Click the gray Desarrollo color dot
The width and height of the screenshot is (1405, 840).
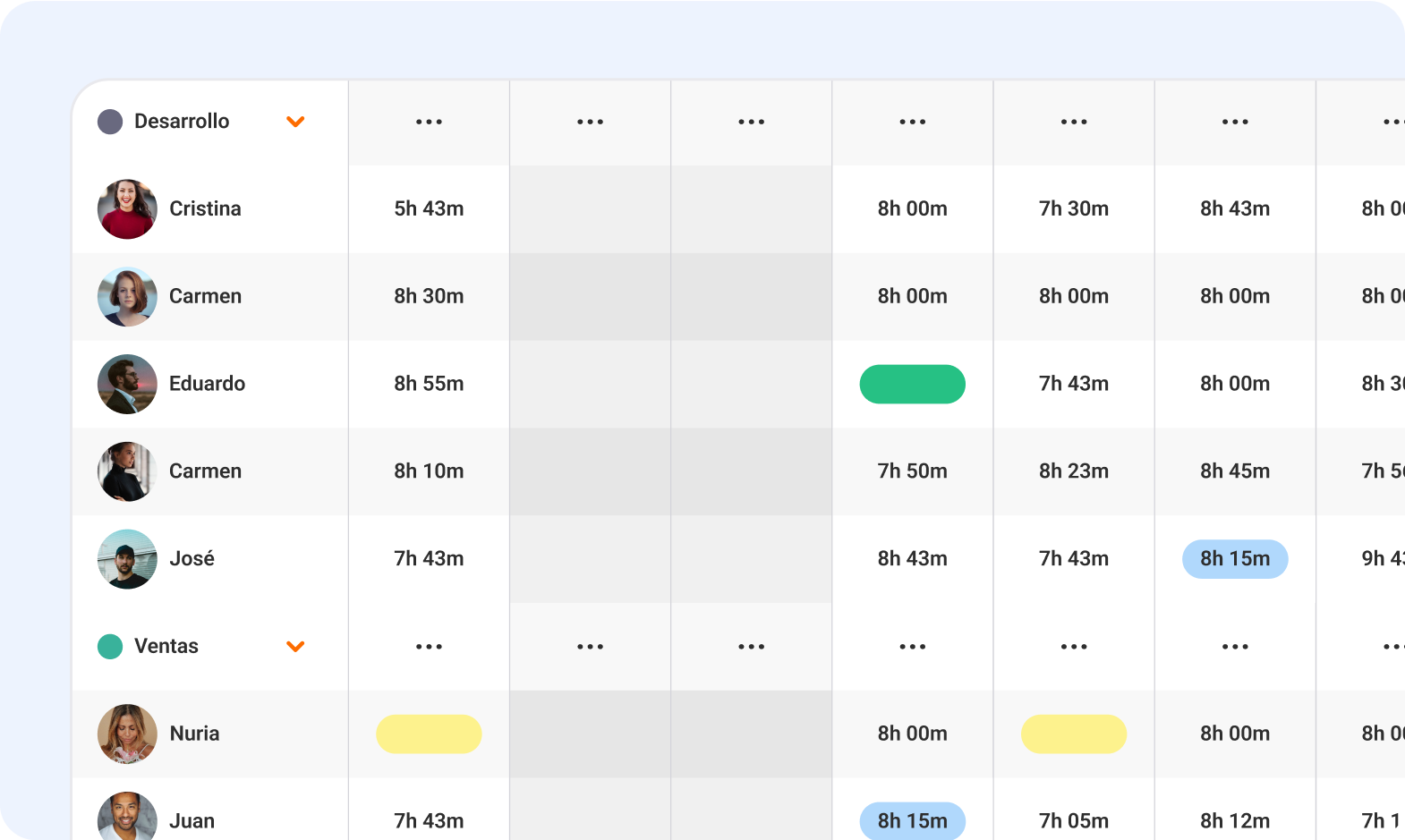click(110, 122)
